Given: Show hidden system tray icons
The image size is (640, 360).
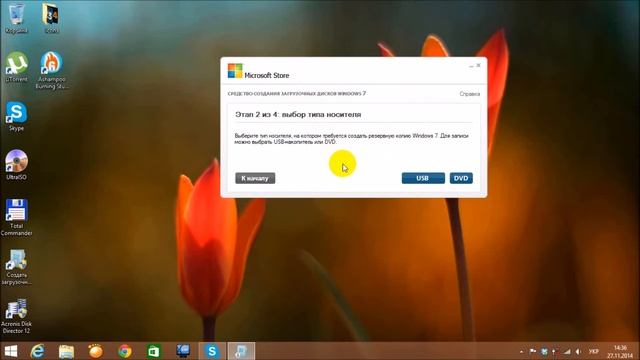Looking at the screenshot, I should 522,351.
